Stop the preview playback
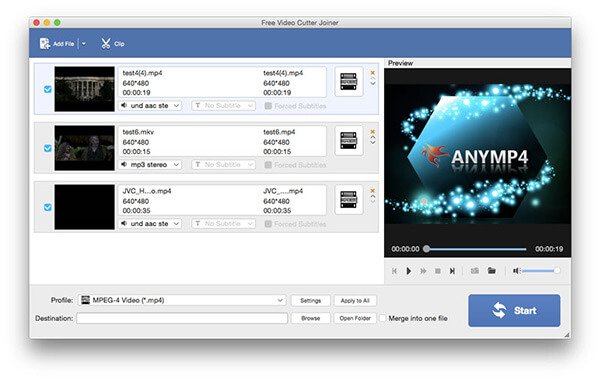This screenshot has height=380, width=600. [438, 271]
